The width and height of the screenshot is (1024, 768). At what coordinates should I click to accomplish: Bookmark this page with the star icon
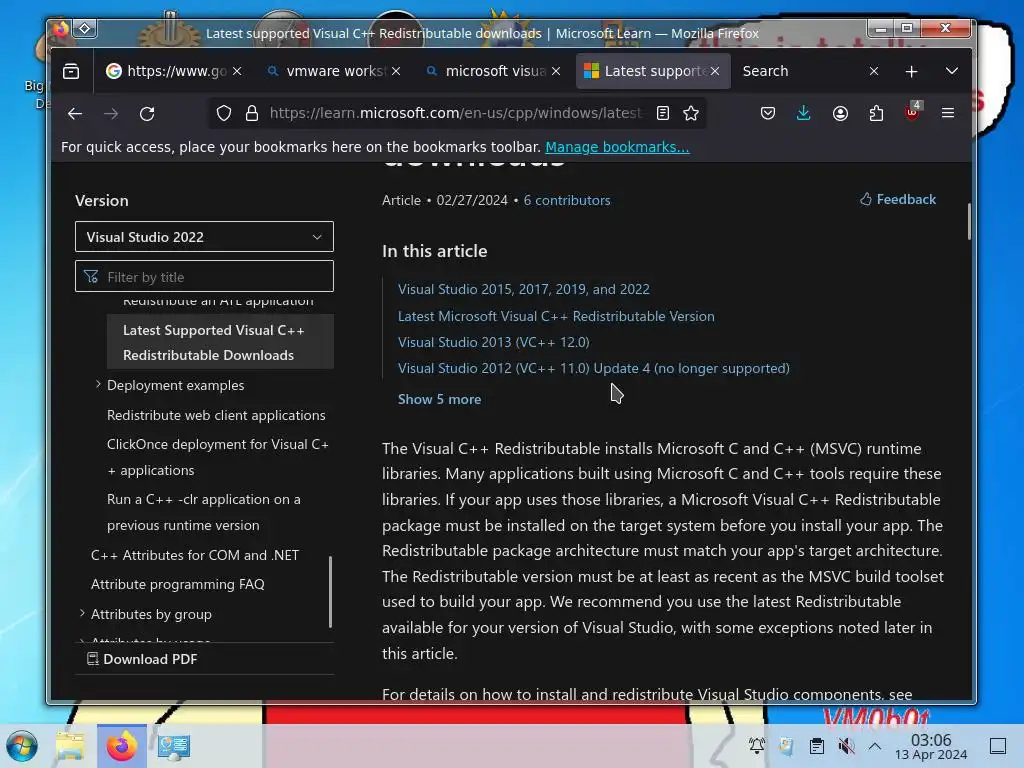pyautogui.click(x=691, y=113)
